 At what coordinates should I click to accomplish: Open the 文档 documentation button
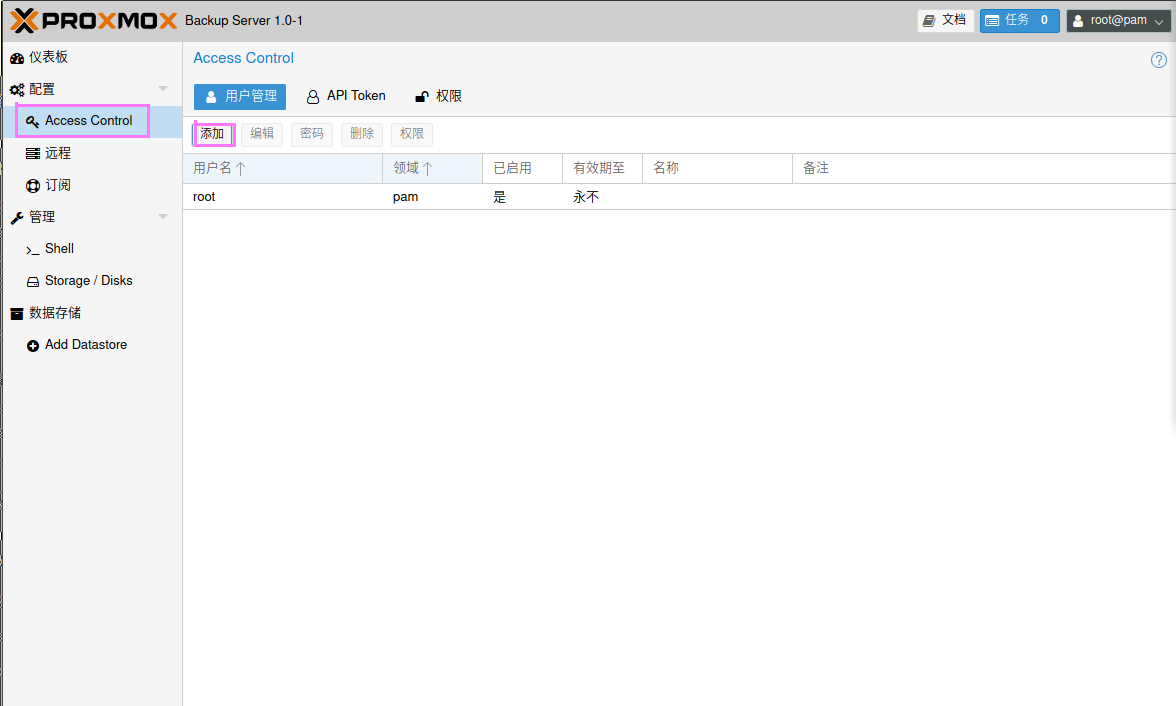pos(945,21)
